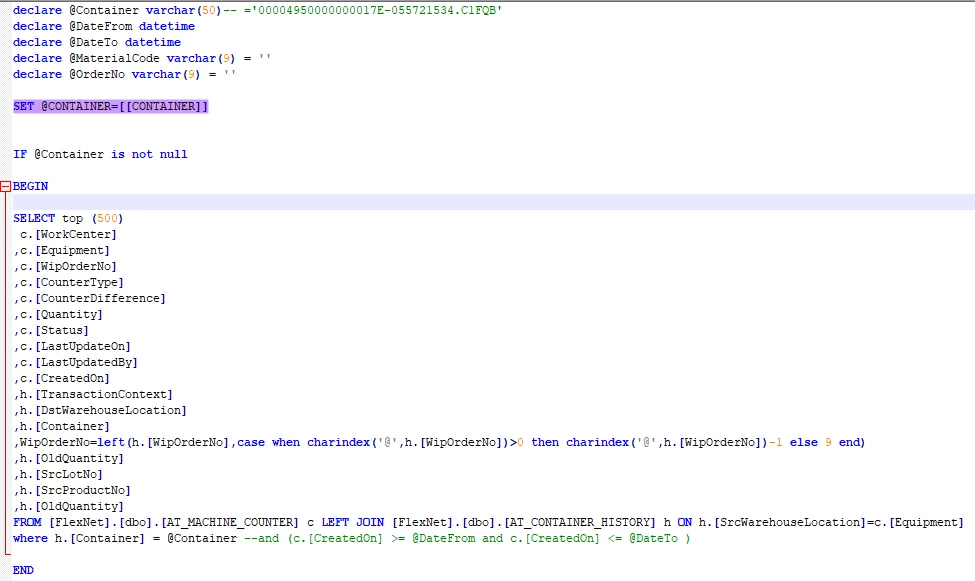Click the [AT_CONTAINER_HISTORY] table name
The width and height of the screenshot is (975, 581).
580,523
